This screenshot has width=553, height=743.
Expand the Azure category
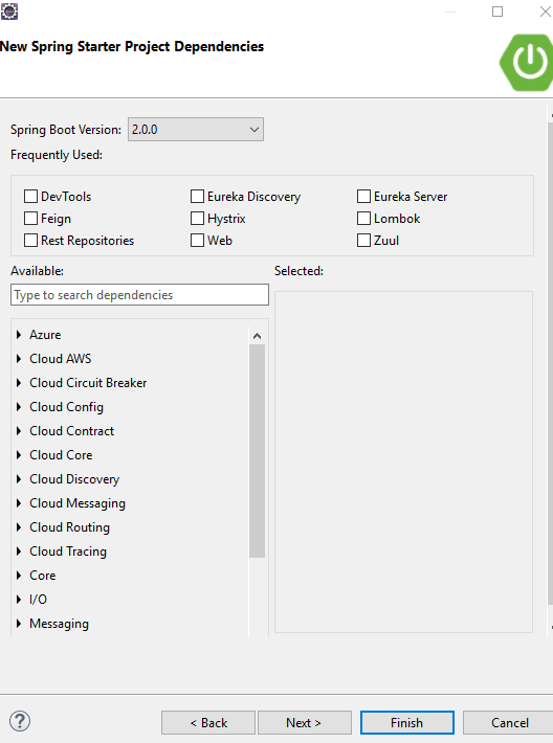point(19,335)
